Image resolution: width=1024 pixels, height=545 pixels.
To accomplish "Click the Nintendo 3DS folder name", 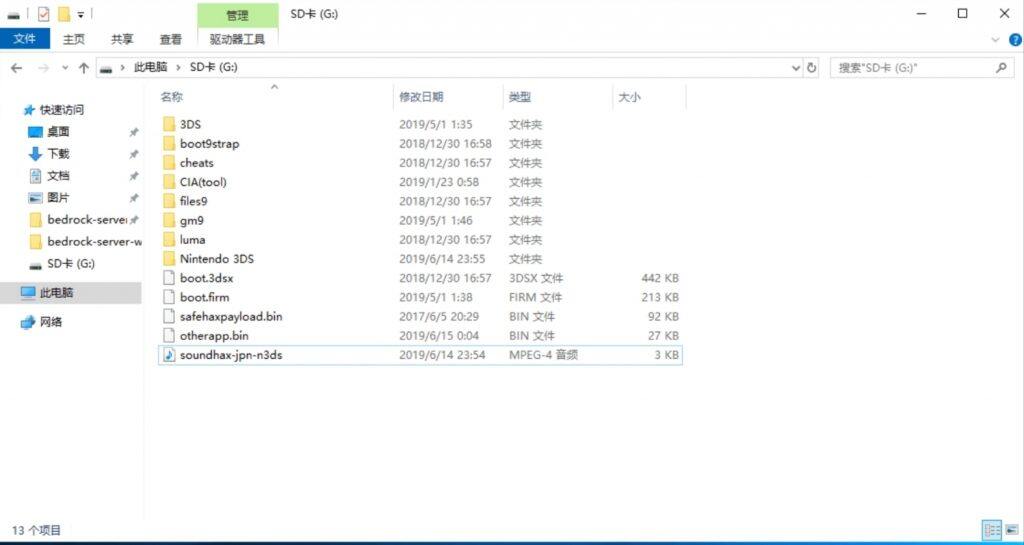I will tap(217, 259).
